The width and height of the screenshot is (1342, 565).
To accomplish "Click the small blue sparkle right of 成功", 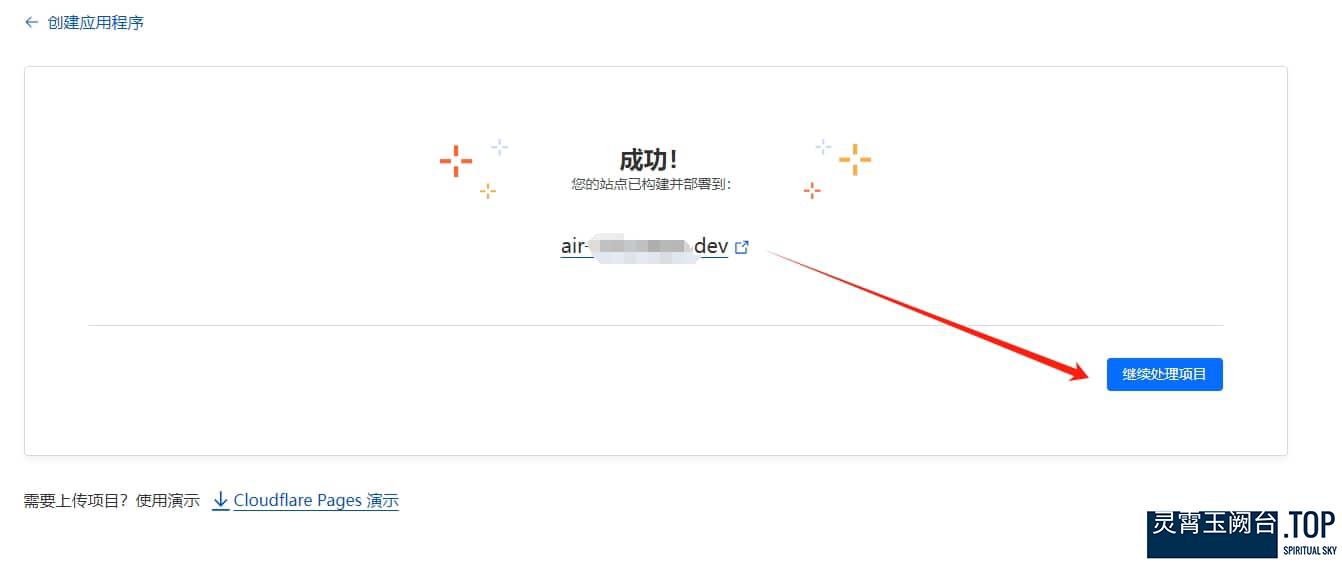I will (823, 147).
